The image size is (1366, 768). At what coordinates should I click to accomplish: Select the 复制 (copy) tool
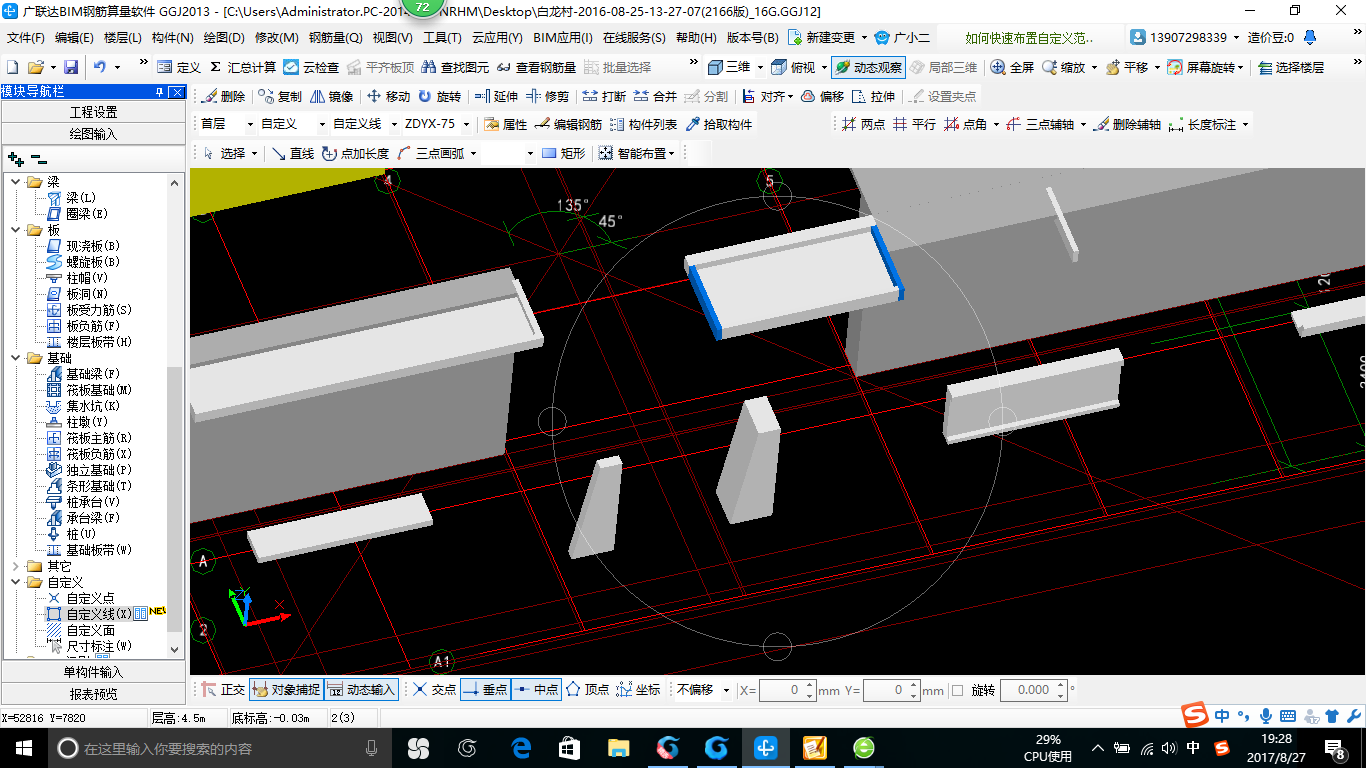coord(280,97)
